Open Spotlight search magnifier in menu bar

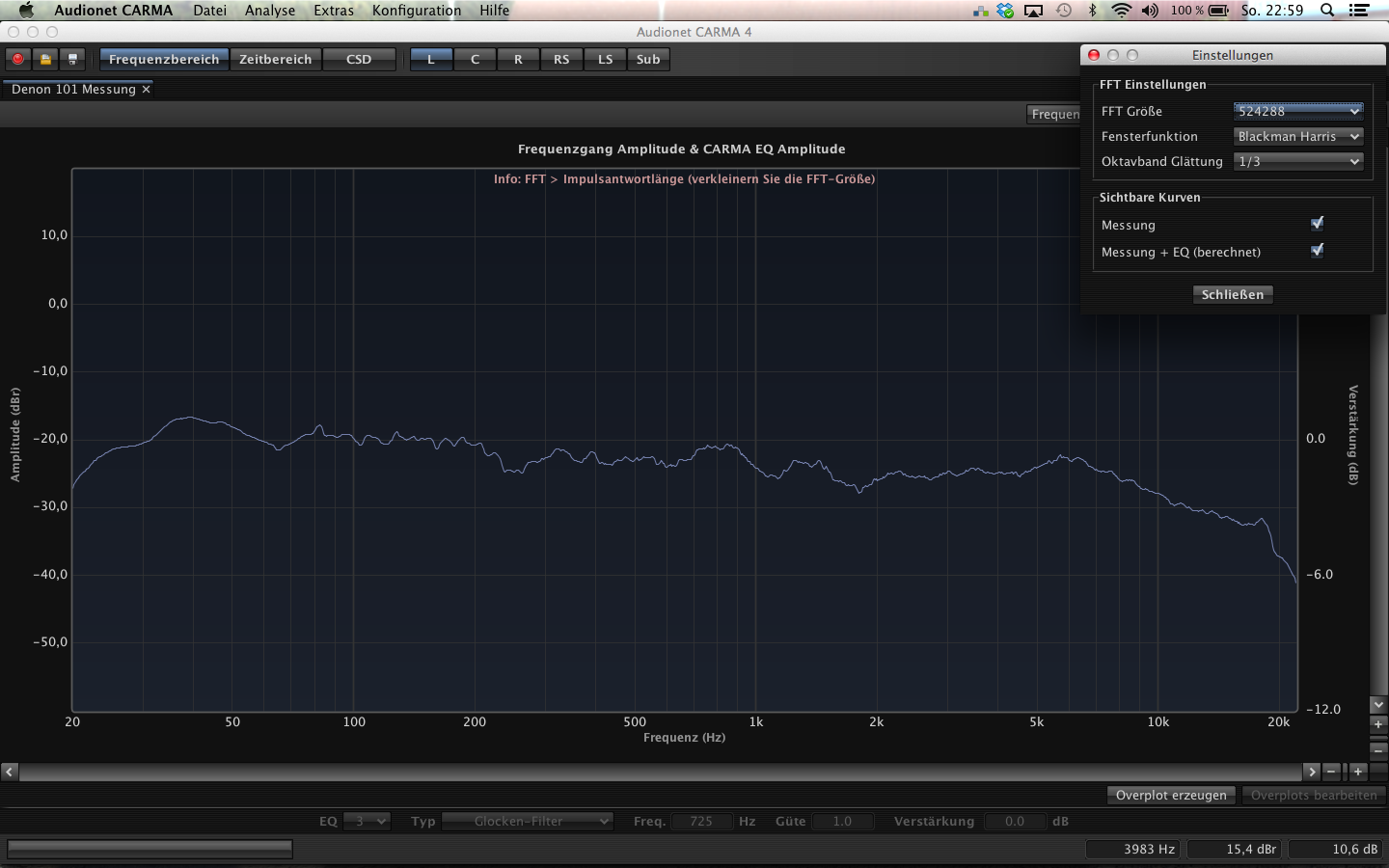pyautogui.click(x=1327, y=11)
